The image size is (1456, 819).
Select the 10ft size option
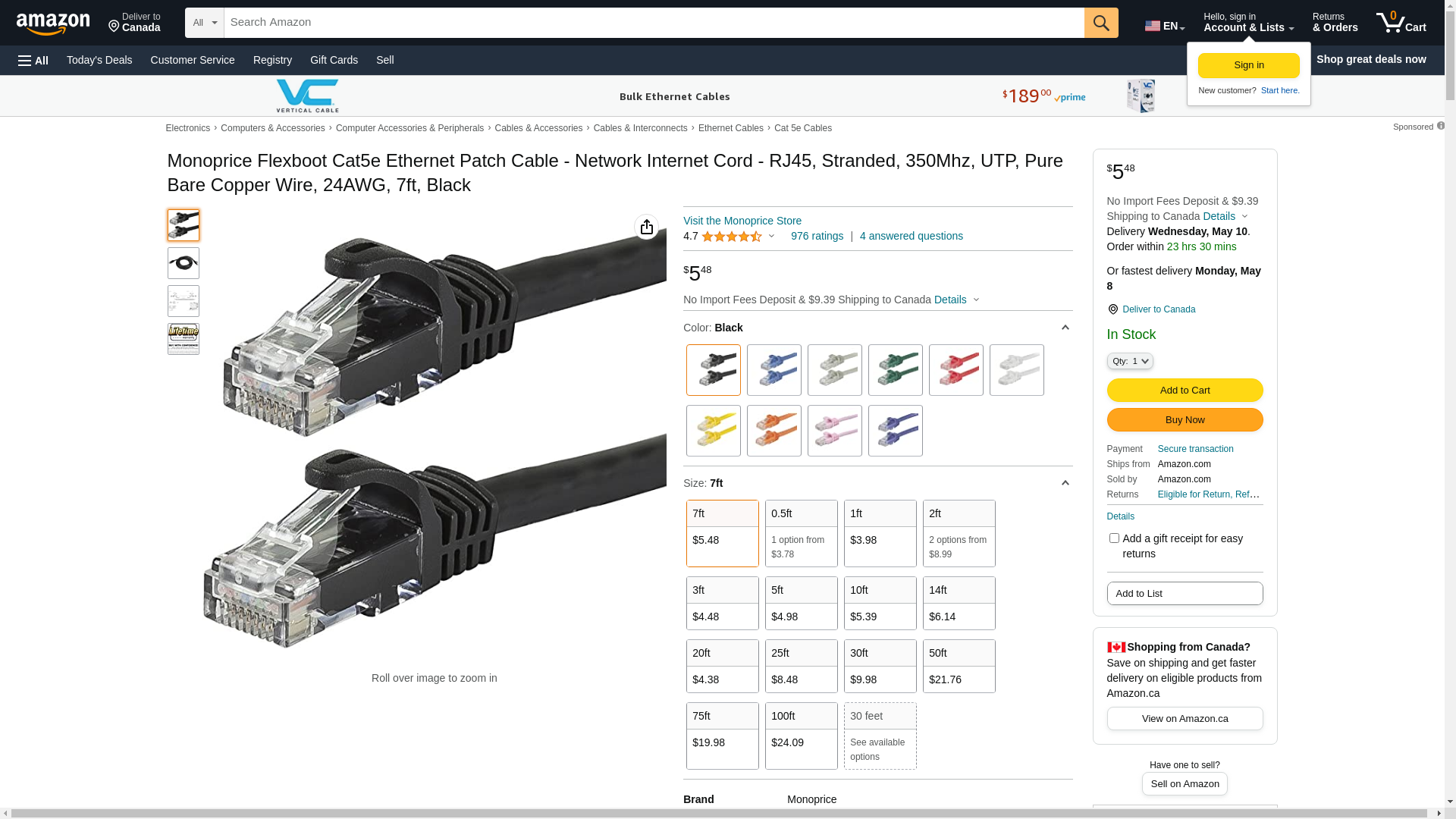click(880, 603)
